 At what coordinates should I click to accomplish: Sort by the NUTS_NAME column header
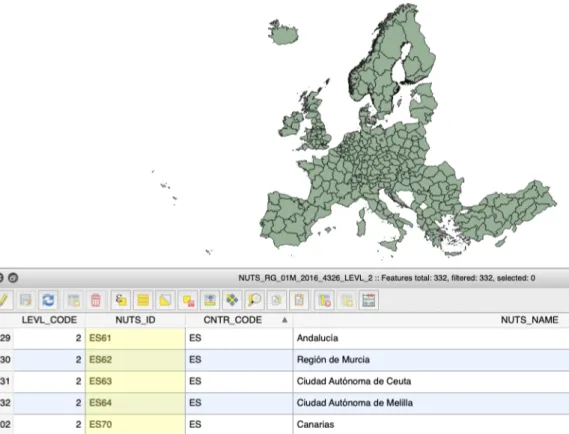(431, 320)
